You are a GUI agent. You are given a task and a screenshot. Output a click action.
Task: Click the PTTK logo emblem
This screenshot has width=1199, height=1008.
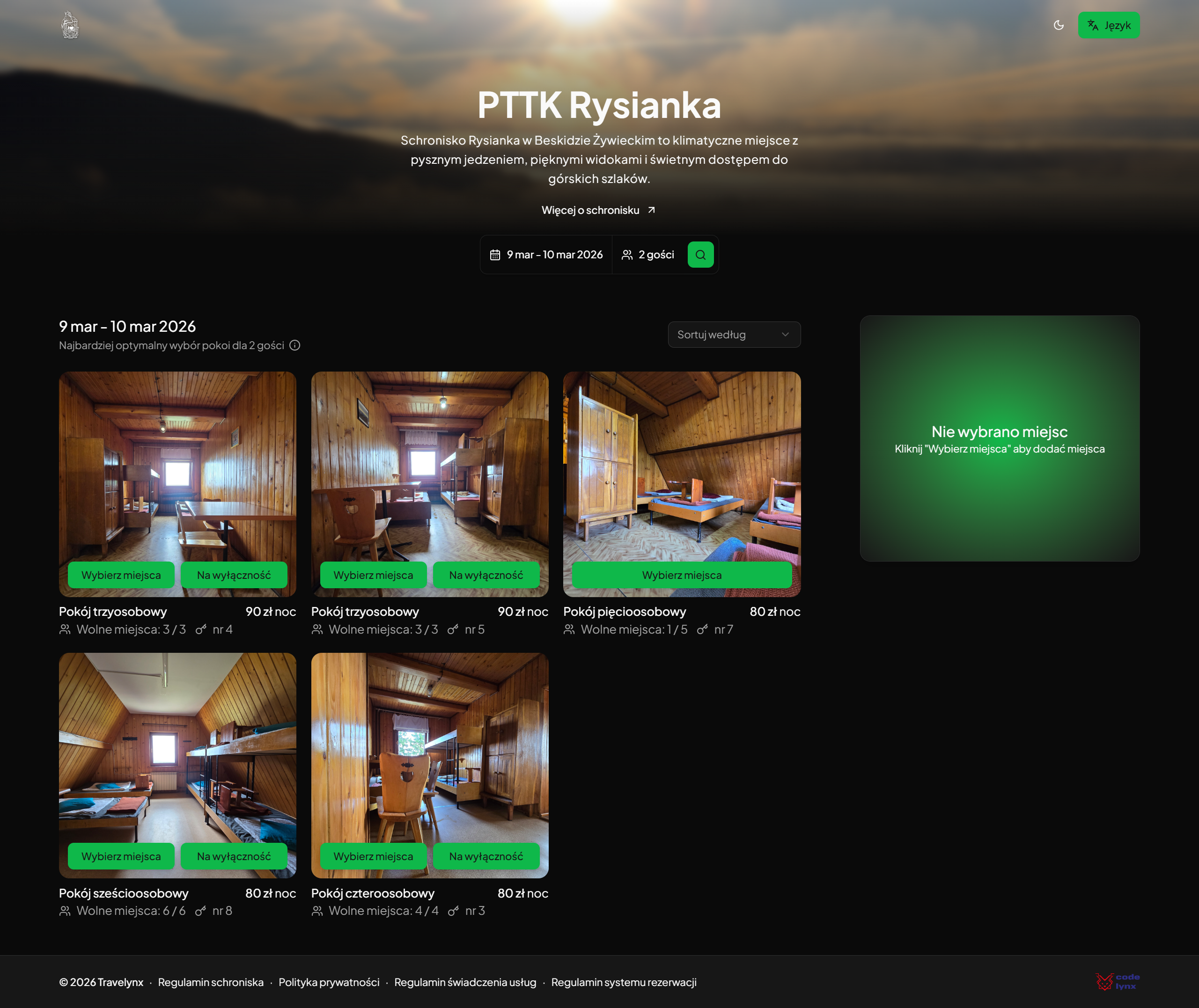click(x=70, y=25)
